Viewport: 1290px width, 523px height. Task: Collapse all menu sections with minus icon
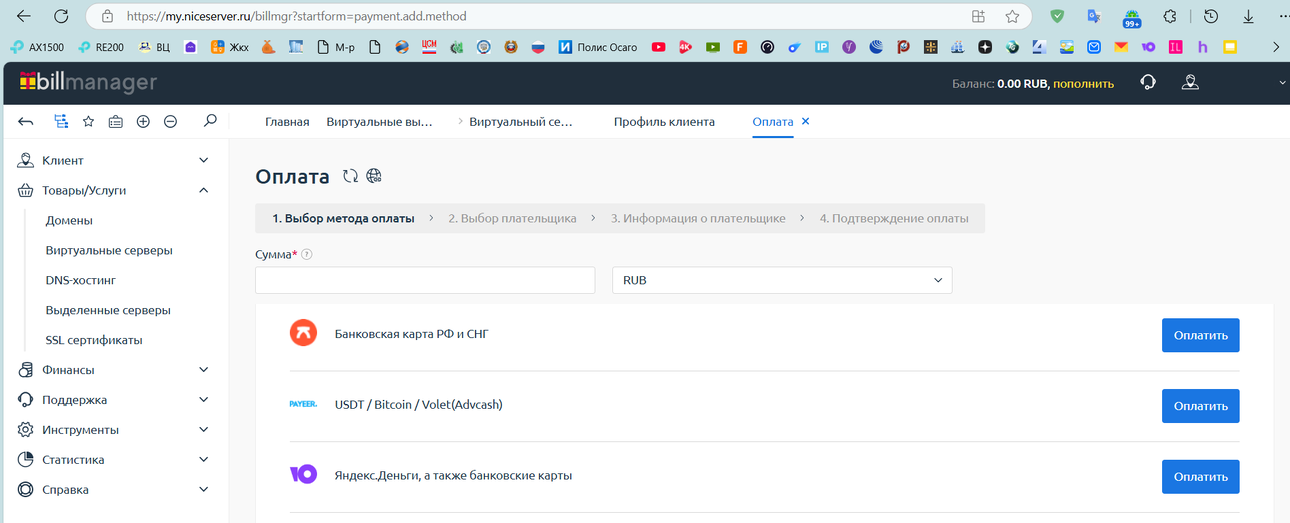coord(170,121)
